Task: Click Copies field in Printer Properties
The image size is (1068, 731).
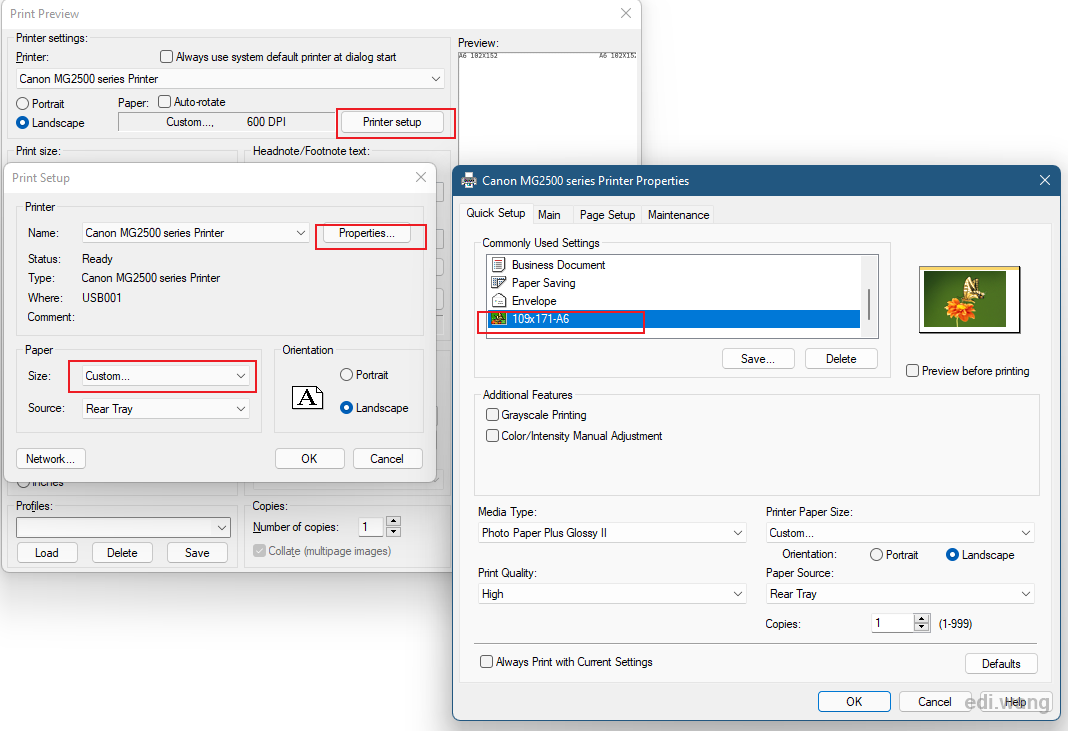Action: [892, 623]
